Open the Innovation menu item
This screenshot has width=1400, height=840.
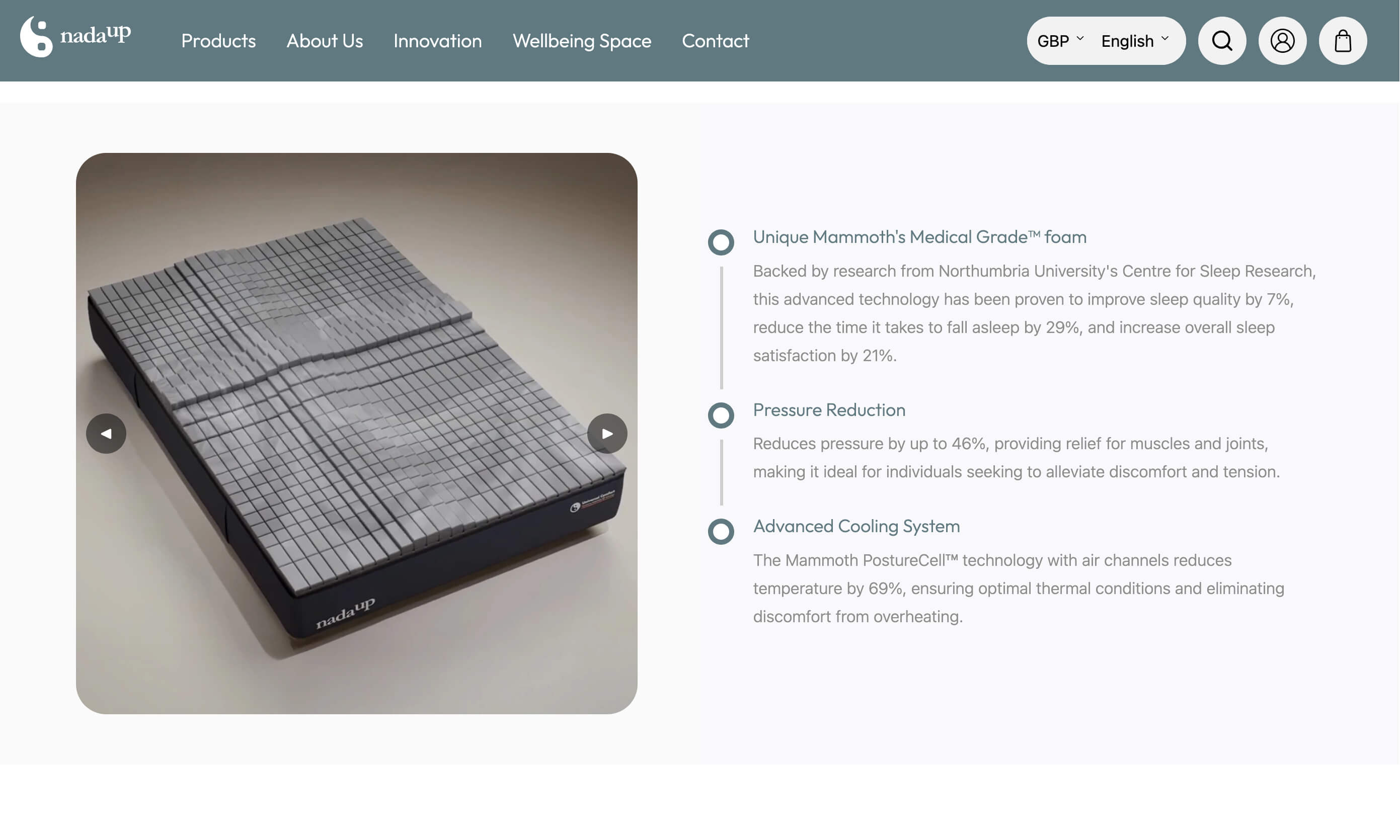click(438, 41)
